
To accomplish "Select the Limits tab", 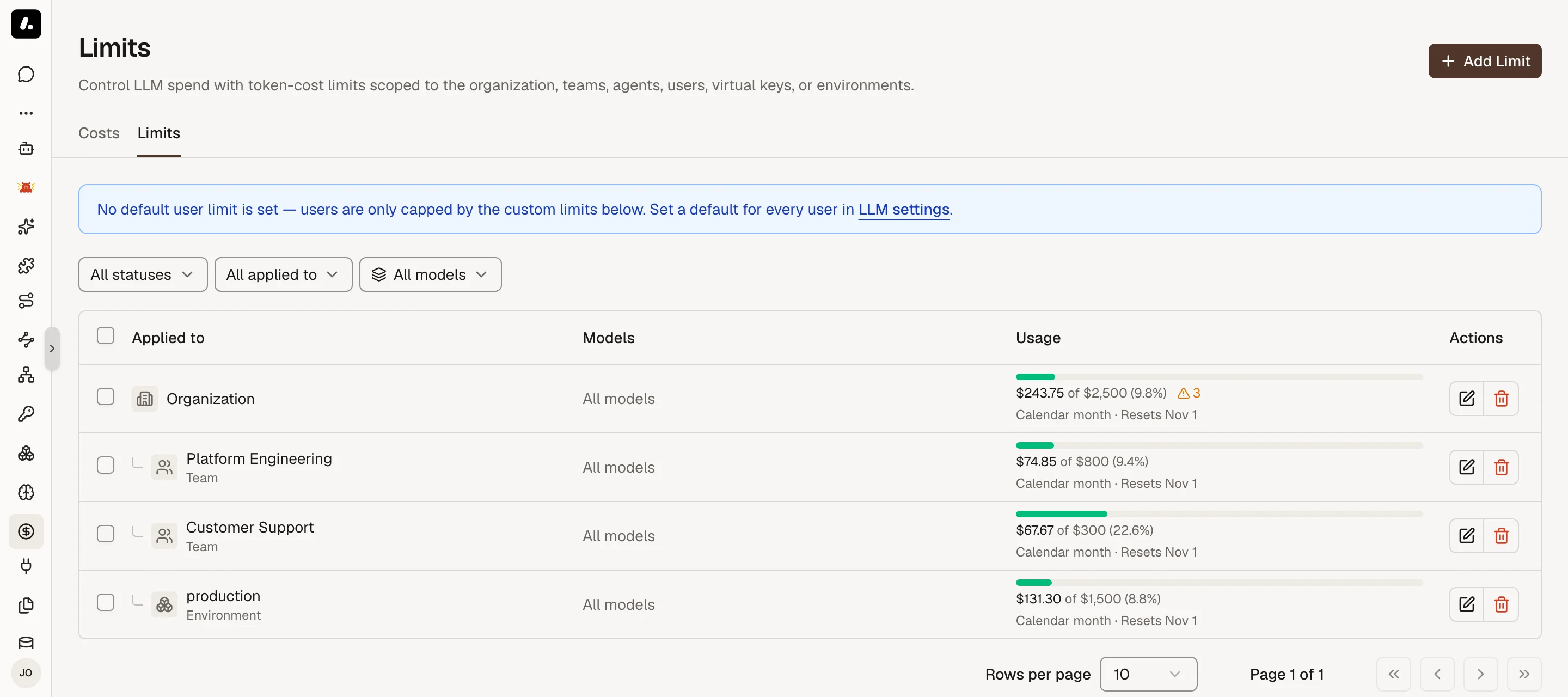I will click(x=159, y=133).
